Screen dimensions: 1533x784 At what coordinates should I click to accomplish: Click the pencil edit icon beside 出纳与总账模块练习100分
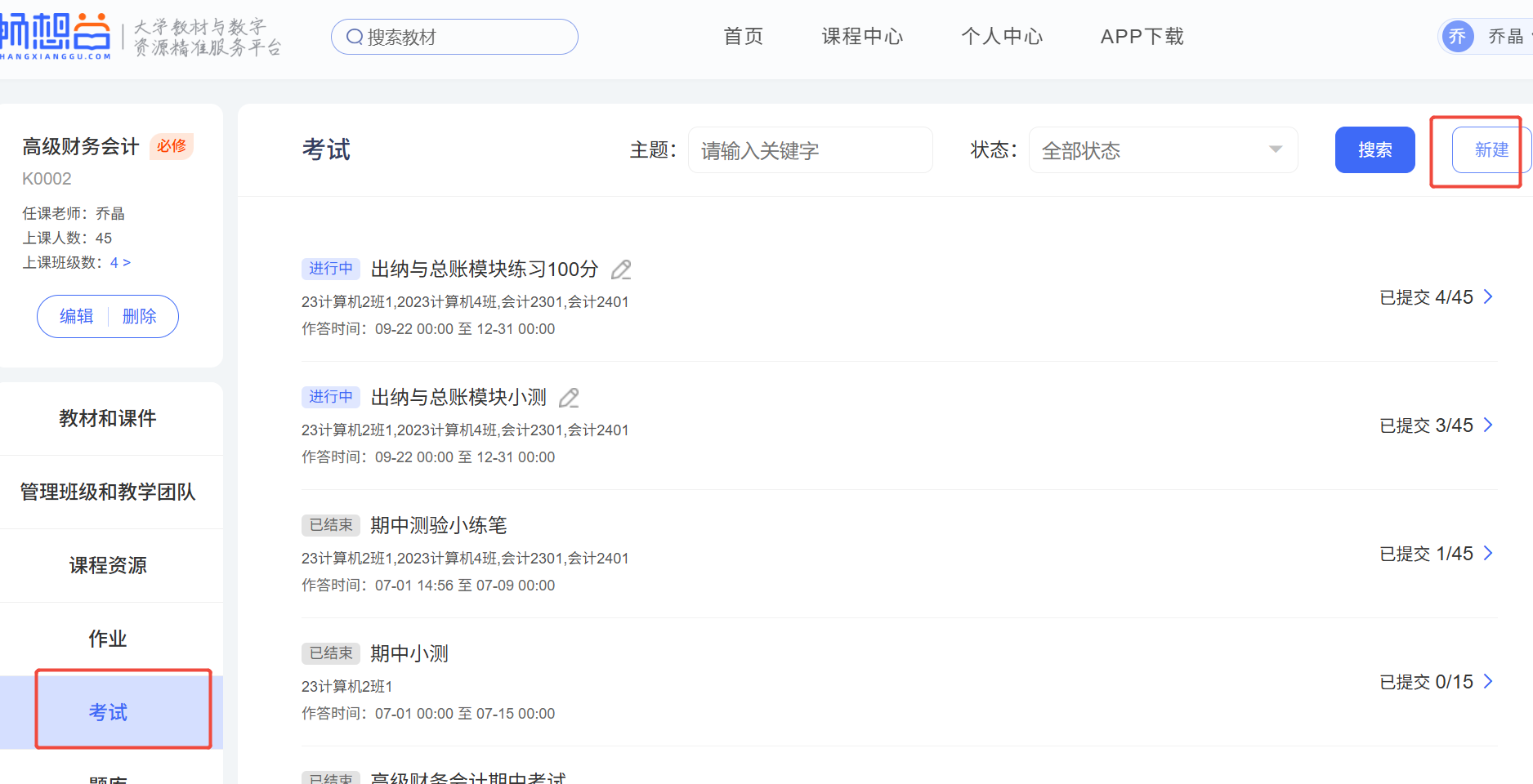point(621,269)
